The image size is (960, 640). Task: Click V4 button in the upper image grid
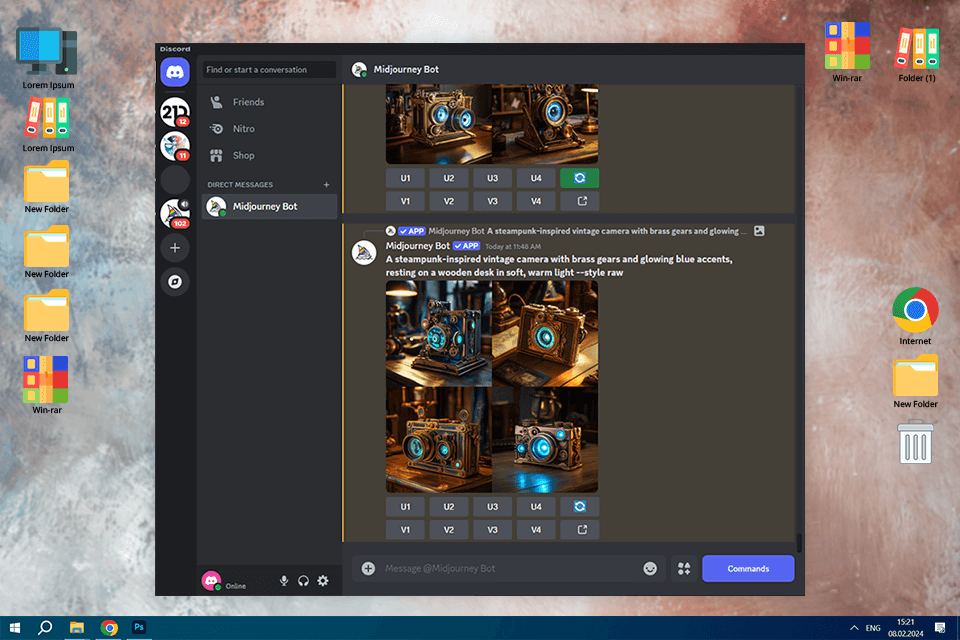click(536, 201)
